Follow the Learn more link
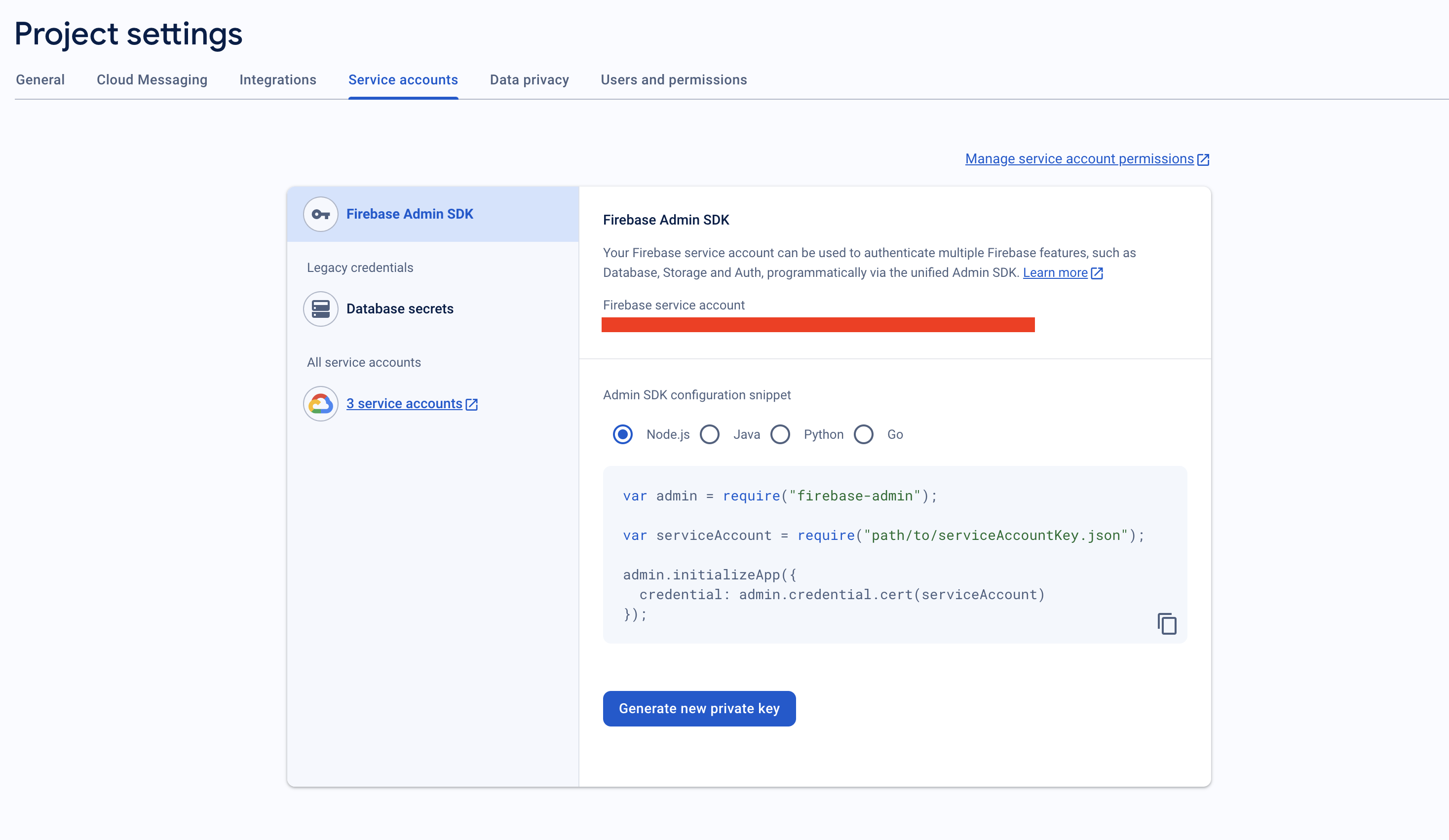1449x840 pixels. click(x=1055, y=272)
